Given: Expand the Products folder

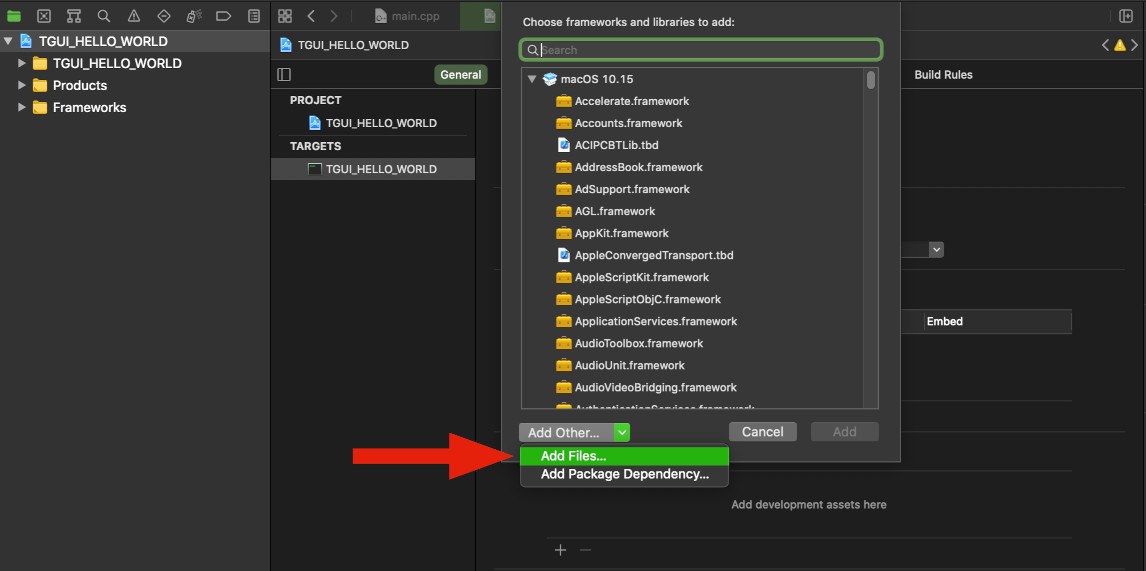Looking at the screenshot, I should click(22, 85).
